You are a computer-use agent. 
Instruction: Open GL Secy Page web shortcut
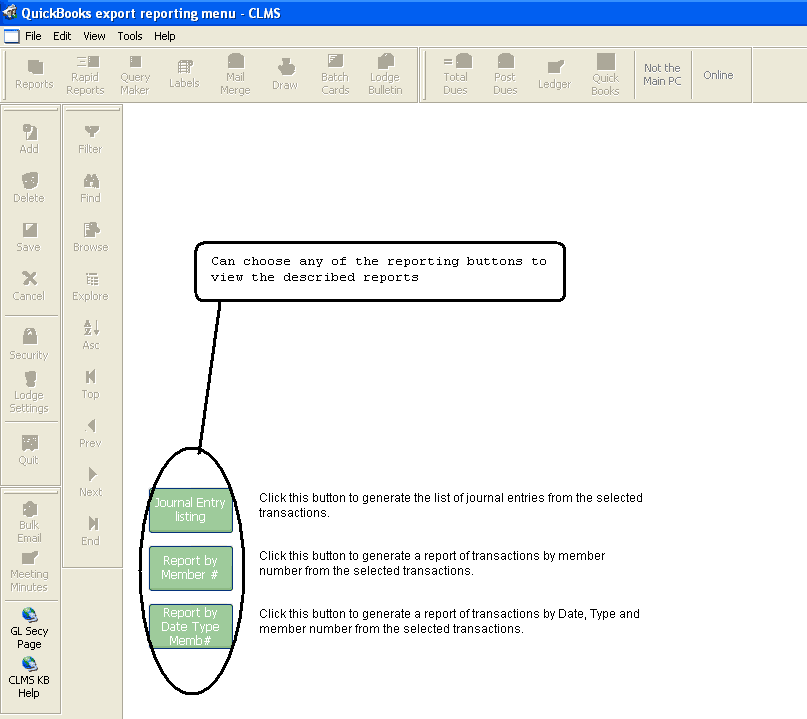[29, 628]
